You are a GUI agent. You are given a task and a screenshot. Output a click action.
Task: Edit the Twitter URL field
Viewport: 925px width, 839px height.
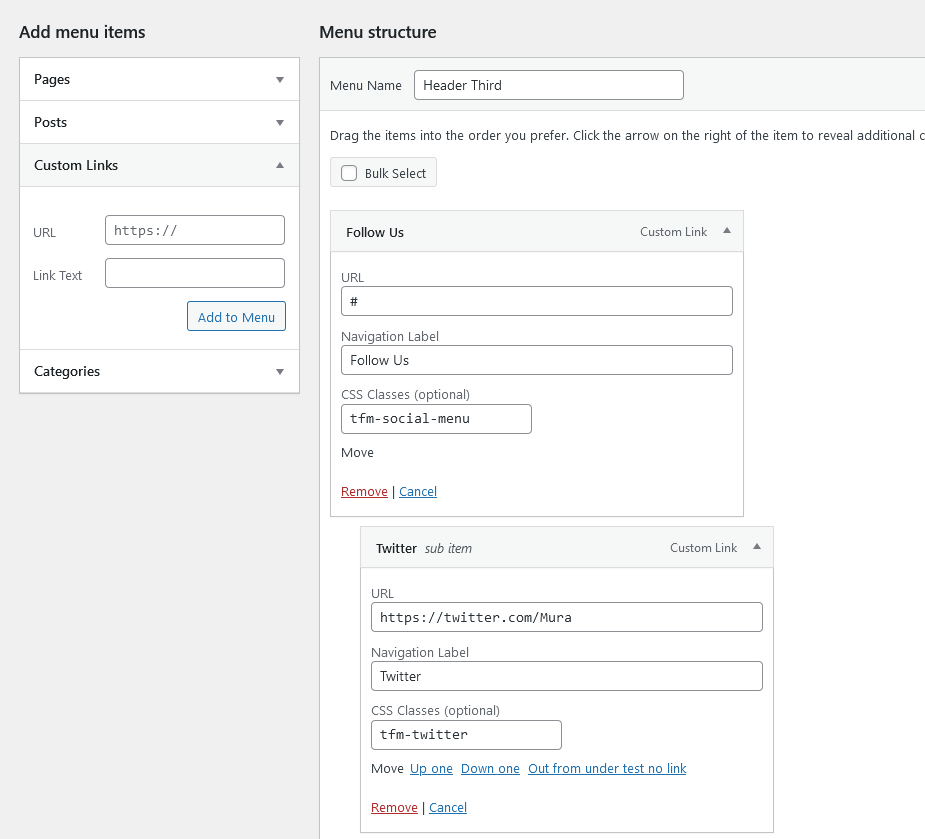[566, 617]
